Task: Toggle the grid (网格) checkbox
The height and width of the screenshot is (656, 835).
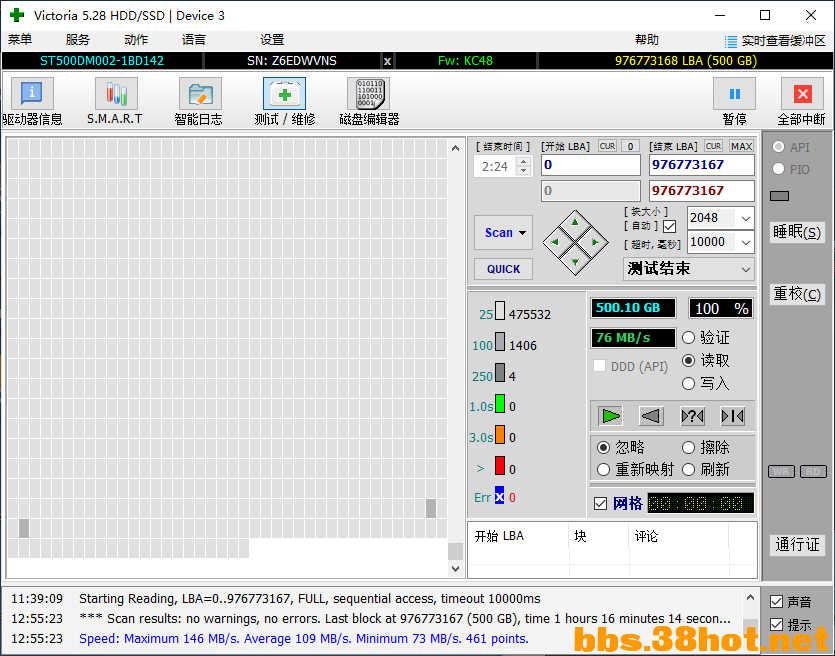Action: [601, 504]
